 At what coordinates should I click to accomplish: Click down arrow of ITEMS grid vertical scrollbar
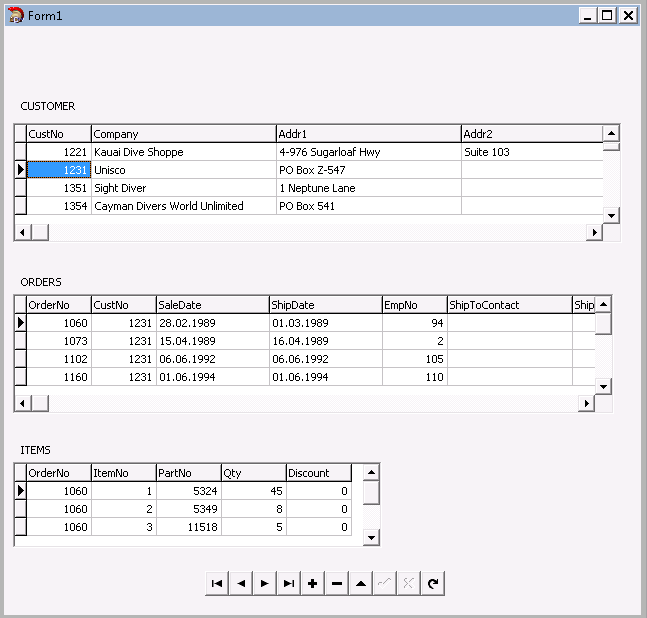[371, 538]
